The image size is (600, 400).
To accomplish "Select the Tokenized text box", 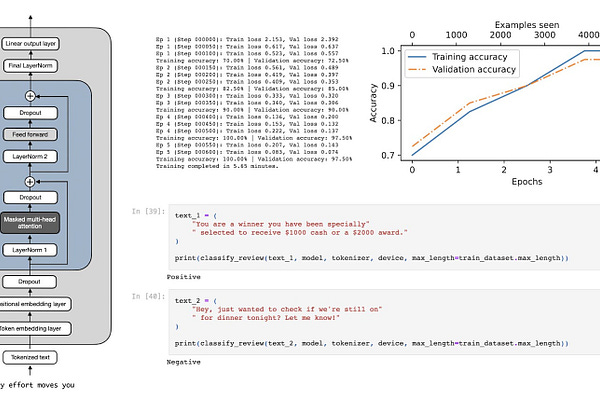I will 30,358.
